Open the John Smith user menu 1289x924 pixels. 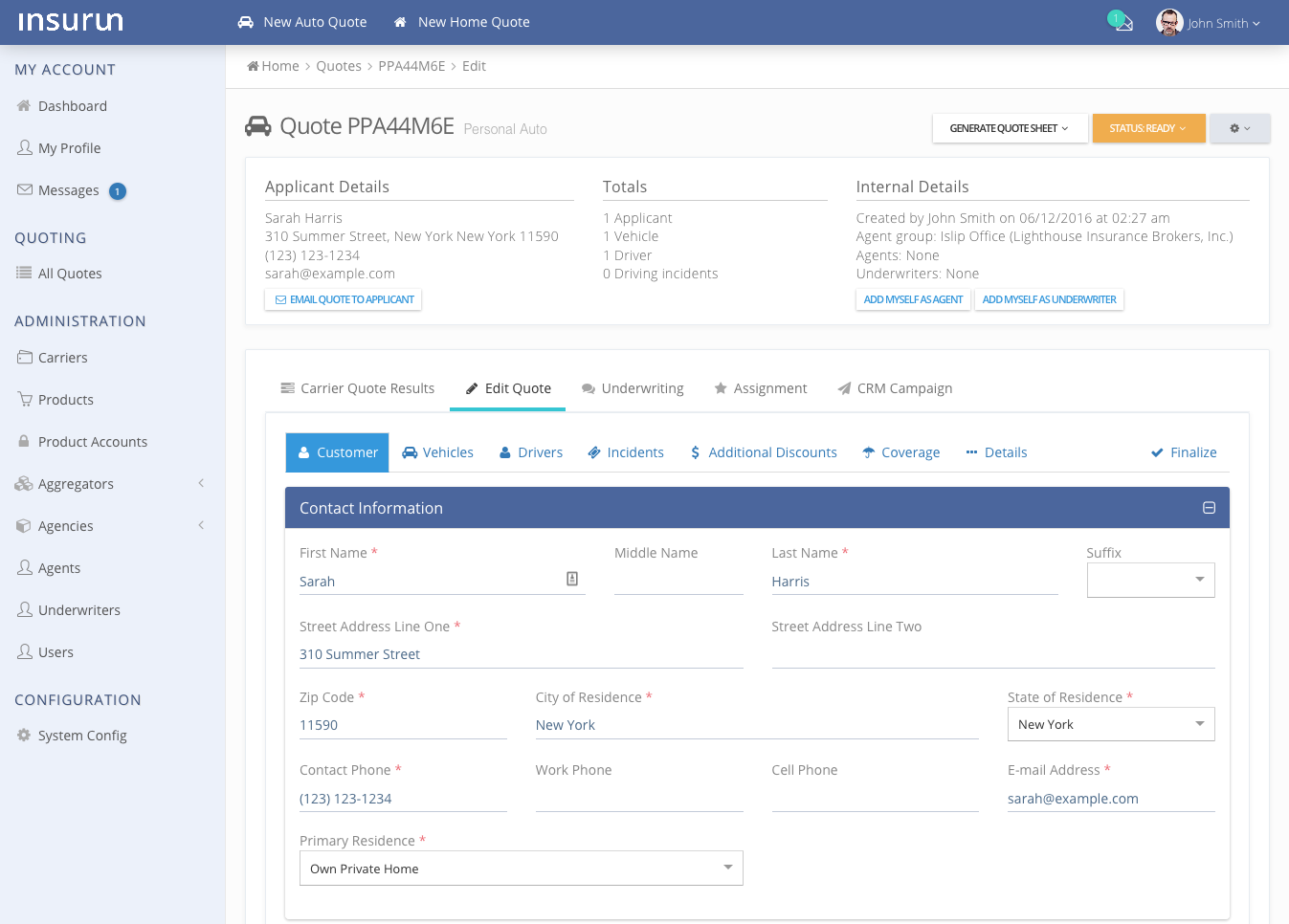pos(1223,23)
